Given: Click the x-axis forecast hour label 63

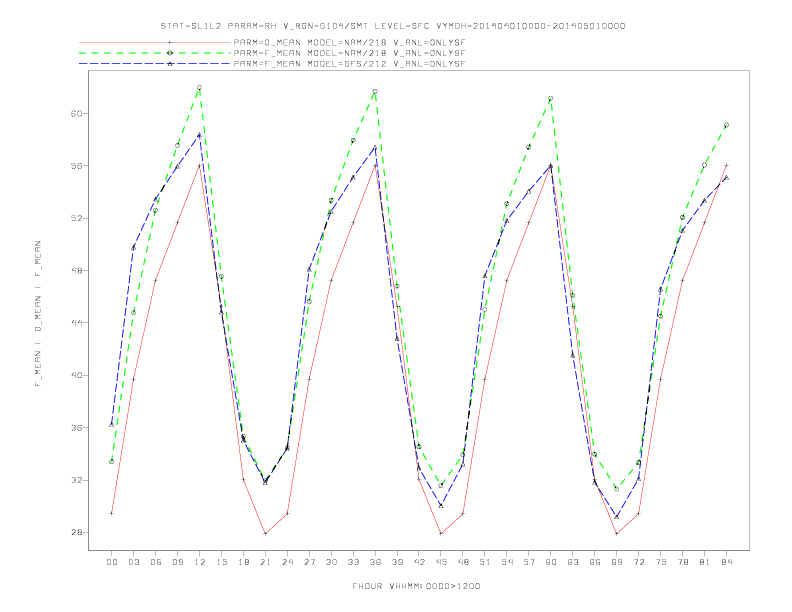Looking at the screenshot, I should click(x=573, y=562).
